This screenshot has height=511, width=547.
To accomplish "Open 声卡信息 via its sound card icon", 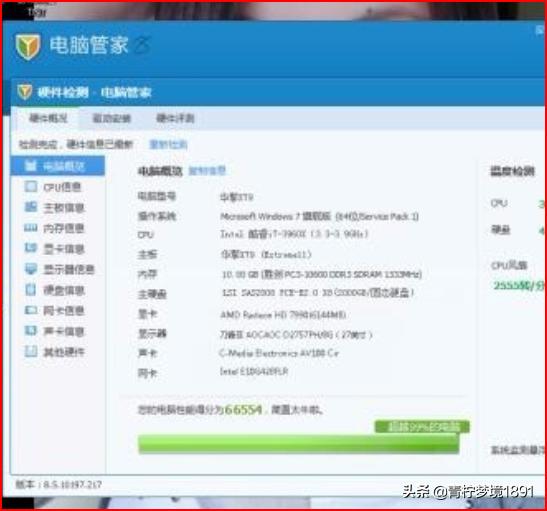I will pyautogui.click(x=31, y=331).
